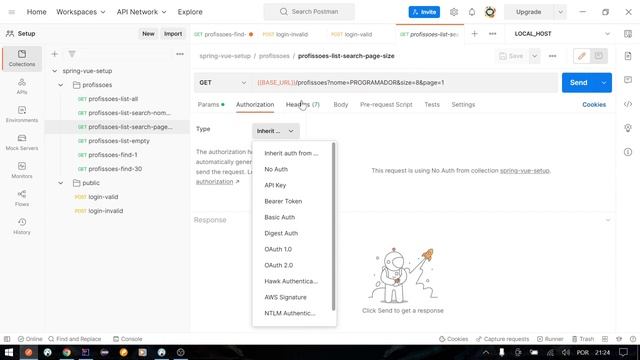
Task: Open the collections panel three-dot options menu
Action: pos(180,54)
